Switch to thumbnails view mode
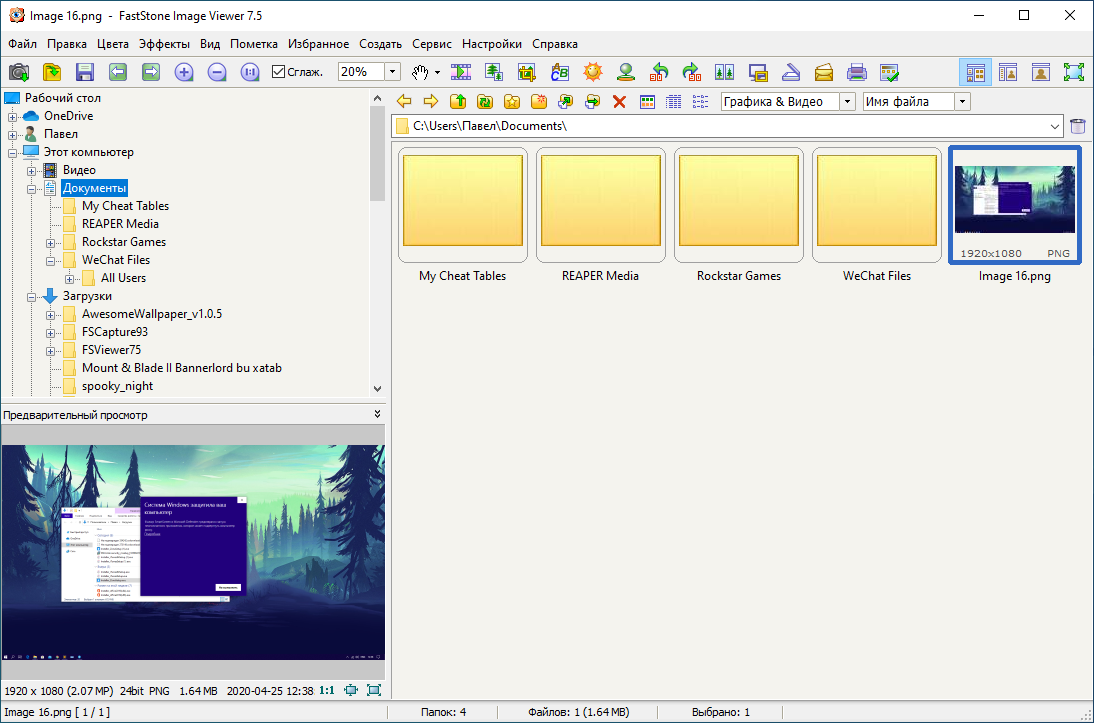 pos(647,102)
